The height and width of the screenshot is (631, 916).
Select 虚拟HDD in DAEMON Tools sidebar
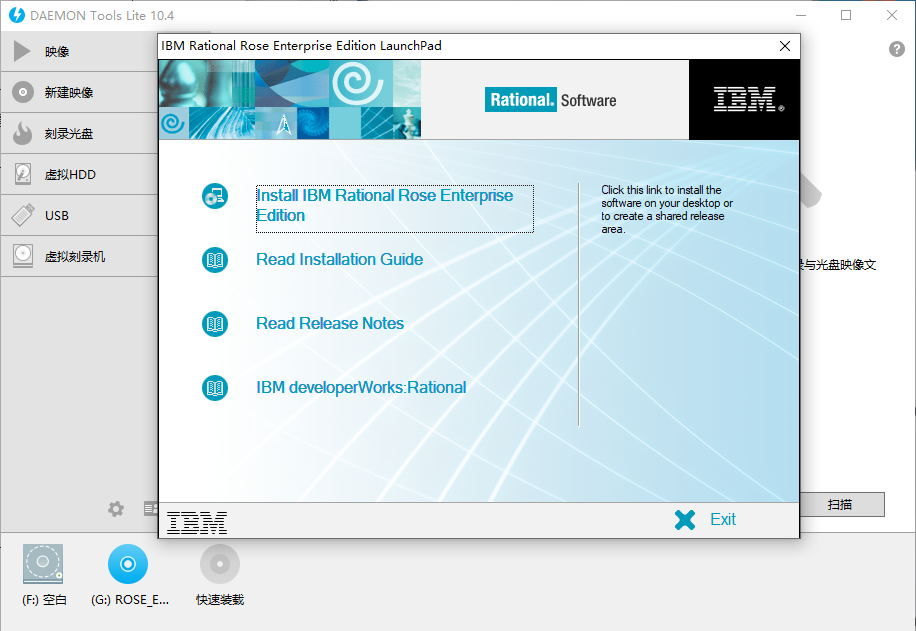79,174
